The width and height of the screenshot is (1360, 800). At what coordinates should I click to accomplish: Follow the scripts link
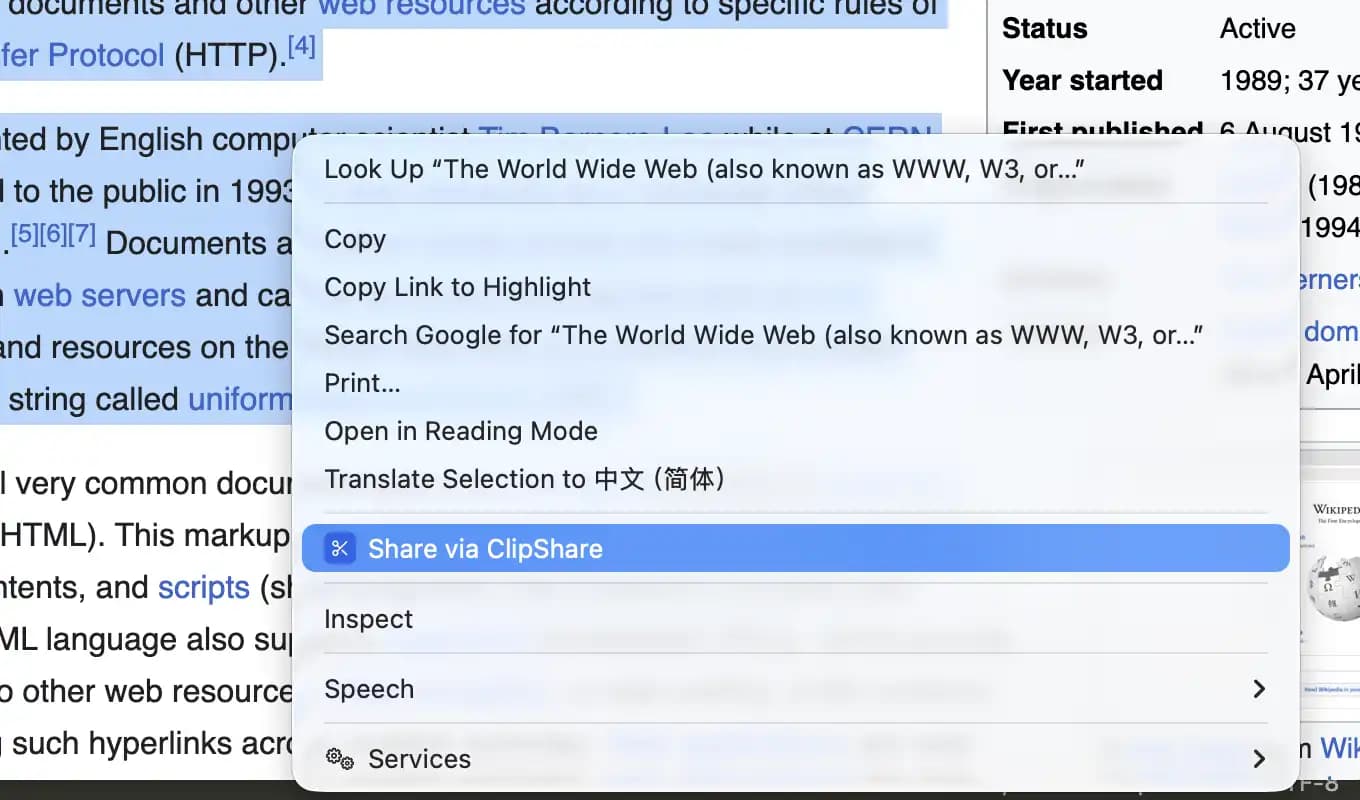(204, 587)
